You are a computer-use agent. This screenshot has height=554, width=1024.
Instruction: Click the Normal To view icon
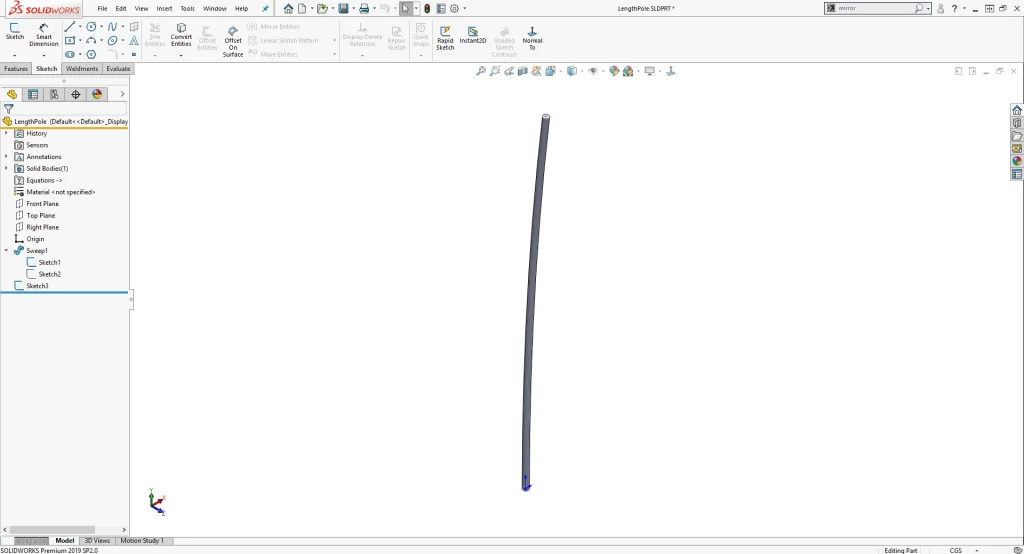coord(532,38)
